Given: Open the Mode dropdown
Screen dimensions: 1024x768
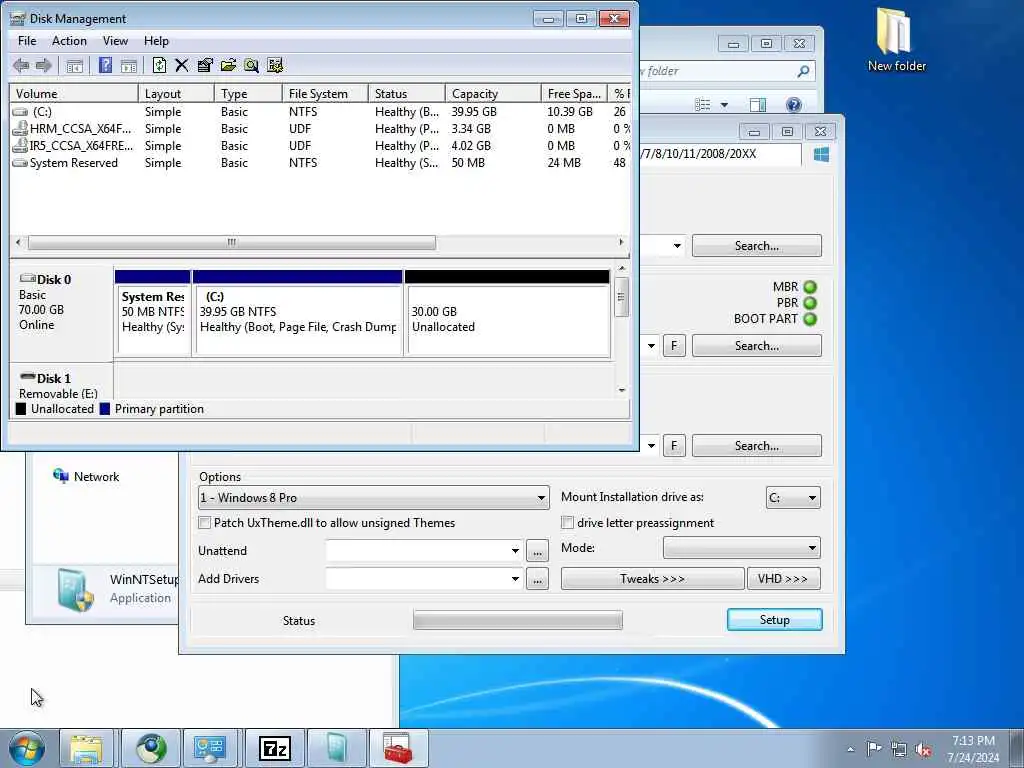Looking at the screenshot, I should [742, 548].
